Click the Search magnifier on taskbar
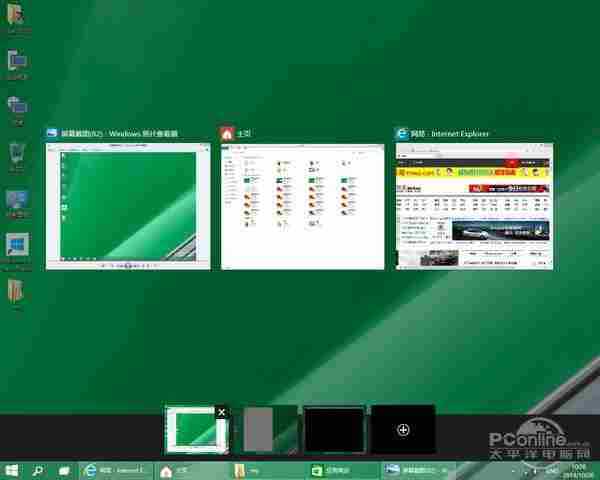The width and height of the screenshot is (600, 480). click(x=39, y=469)
